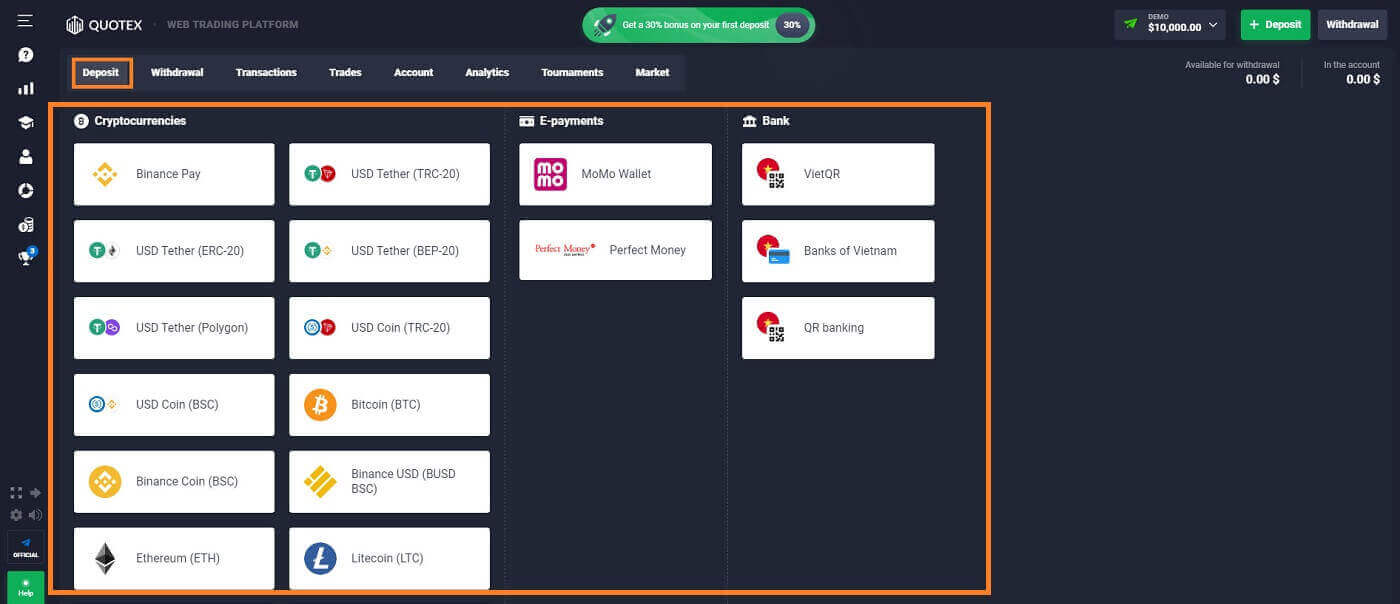Expand the Demo account balance dropdown

[x=1170, y=25]
